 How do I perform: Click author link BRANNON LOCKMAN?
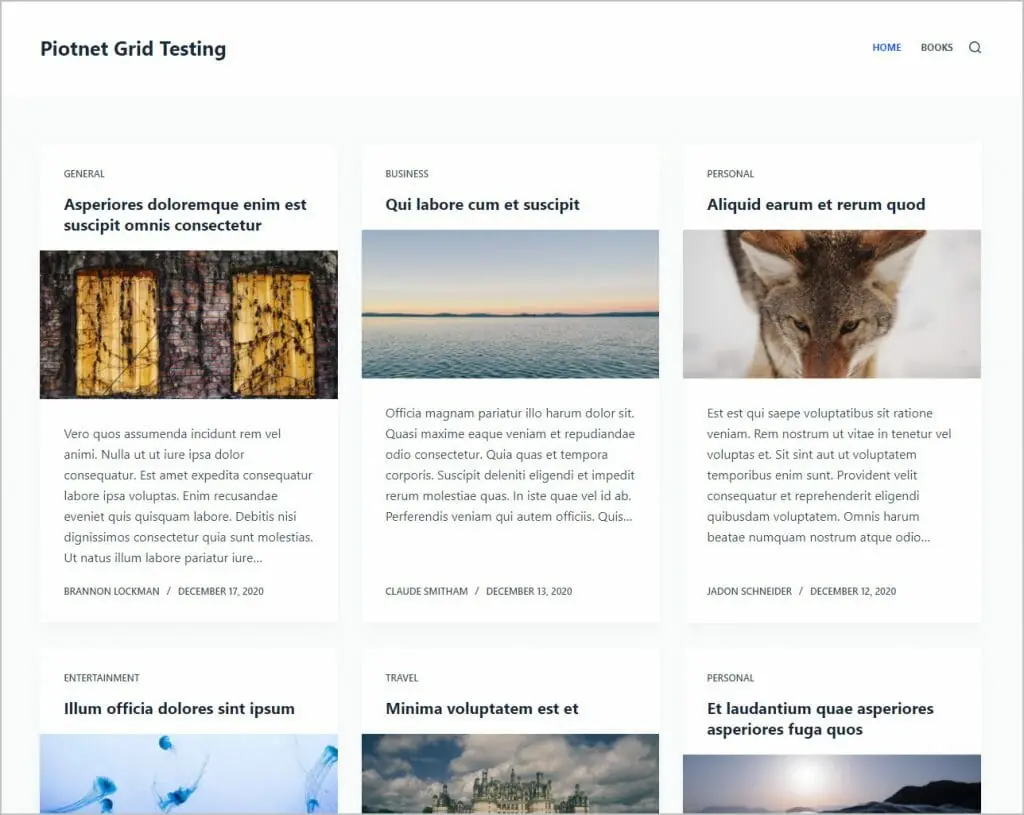[110, 591]
